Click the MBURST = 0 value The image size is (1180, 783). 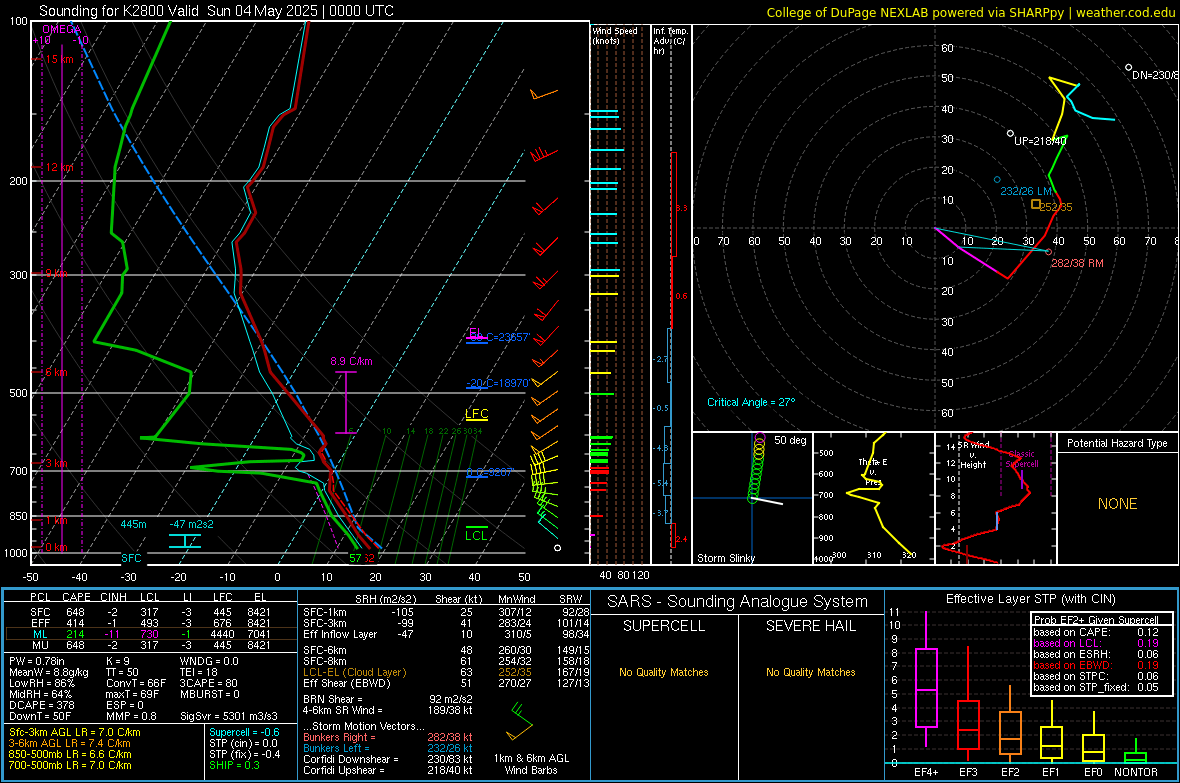209,694
